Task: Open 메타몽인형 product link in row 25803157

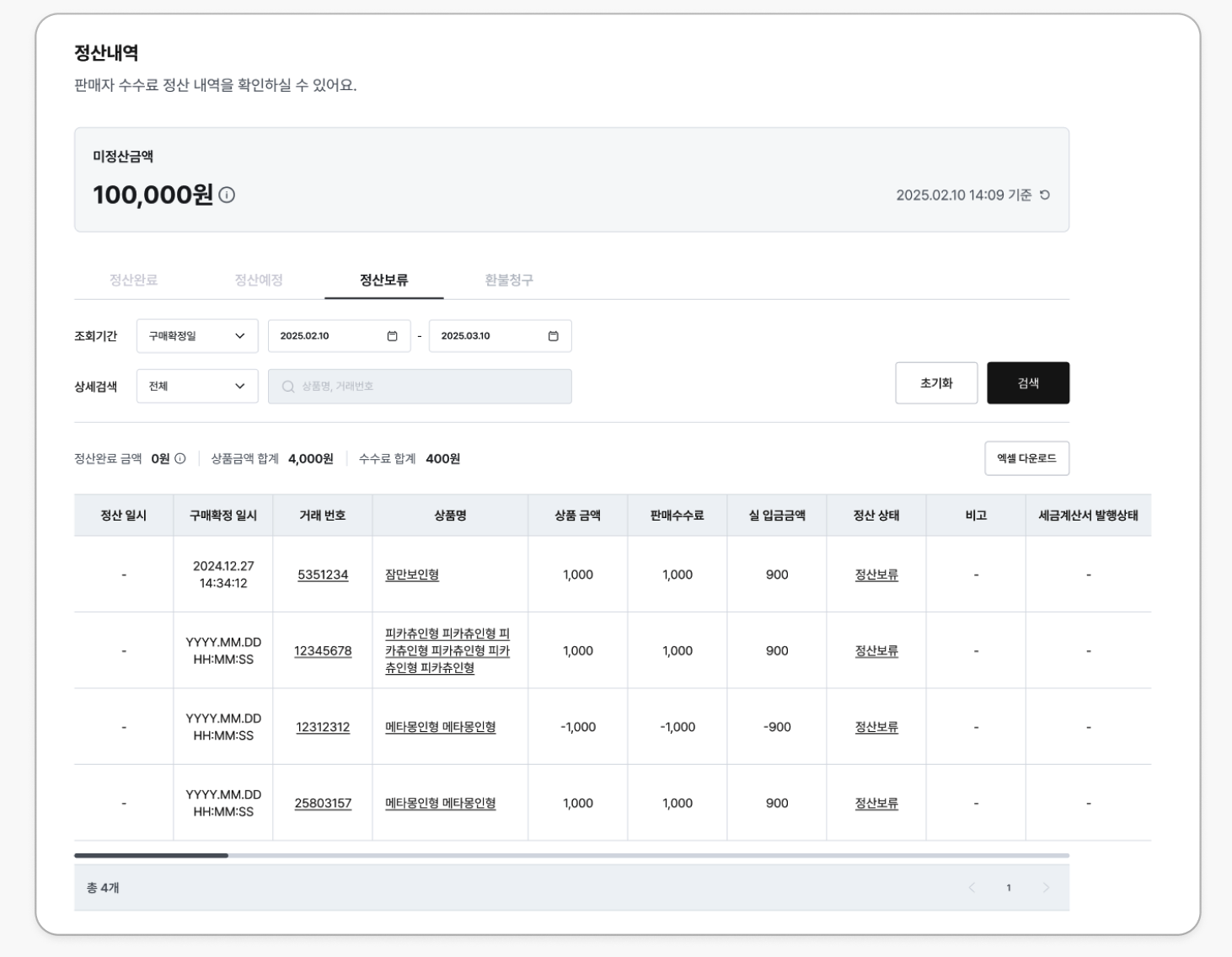Action: (x=441, y=804)
